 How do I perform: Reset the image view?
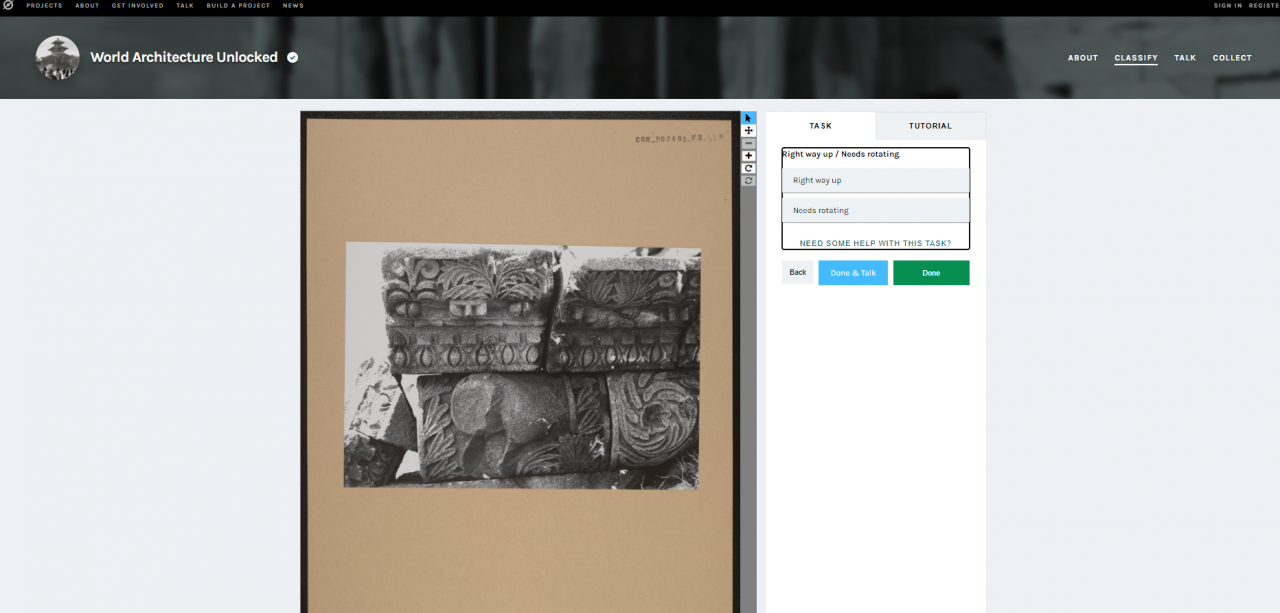[749, 180]
